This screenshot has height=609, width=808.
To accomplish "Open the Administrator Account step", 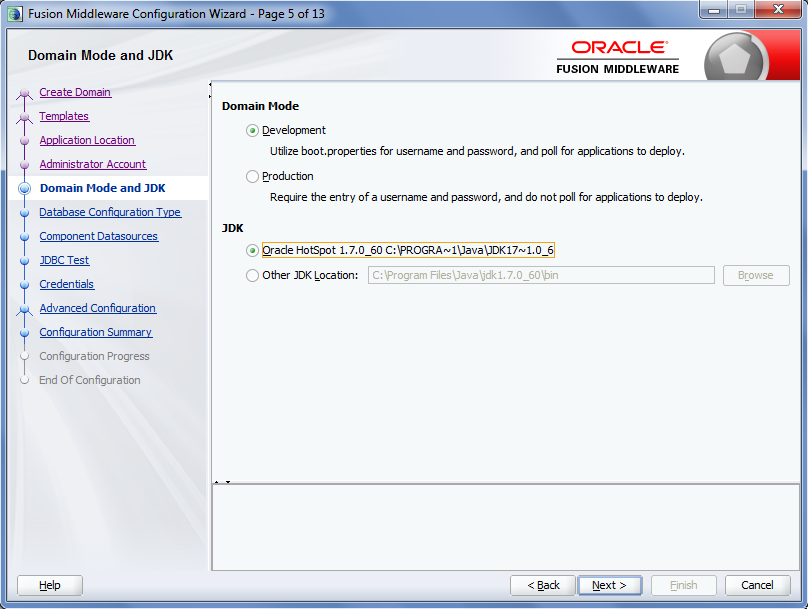I will [x=93, y=164].
